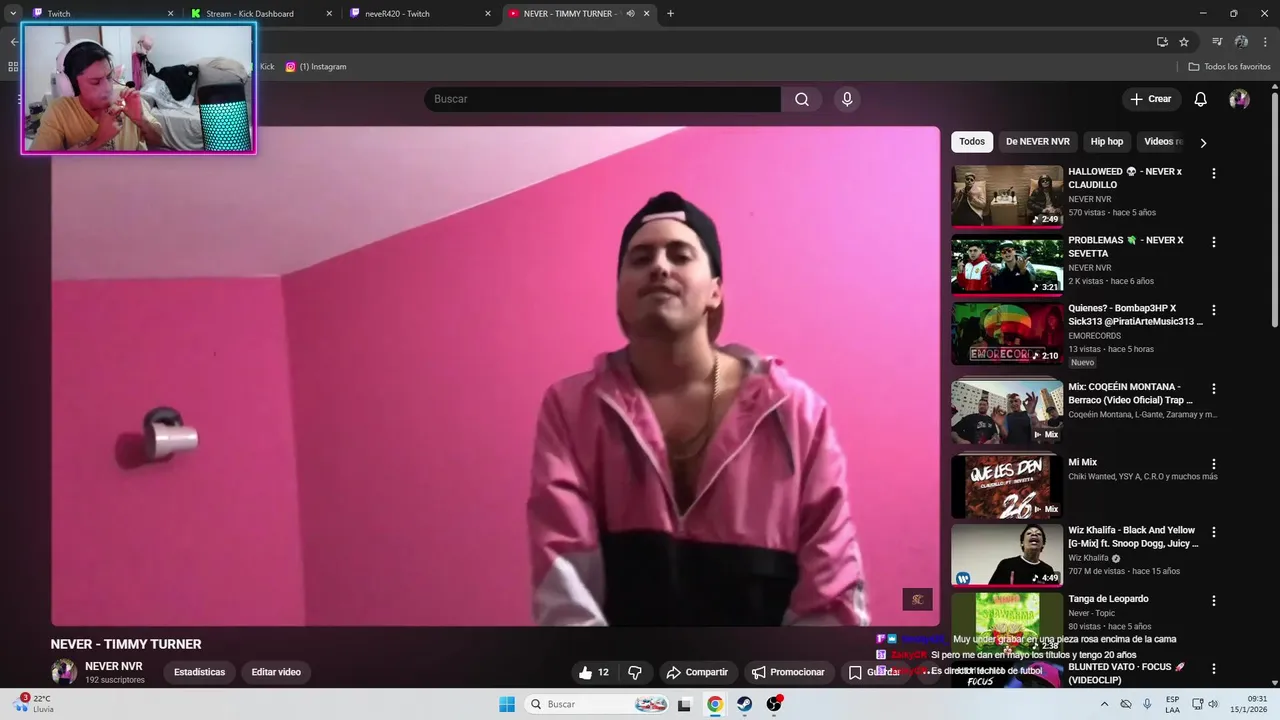Open the Estadísticas button
This screenshot has height=720, width=1280.
(199, 672)
